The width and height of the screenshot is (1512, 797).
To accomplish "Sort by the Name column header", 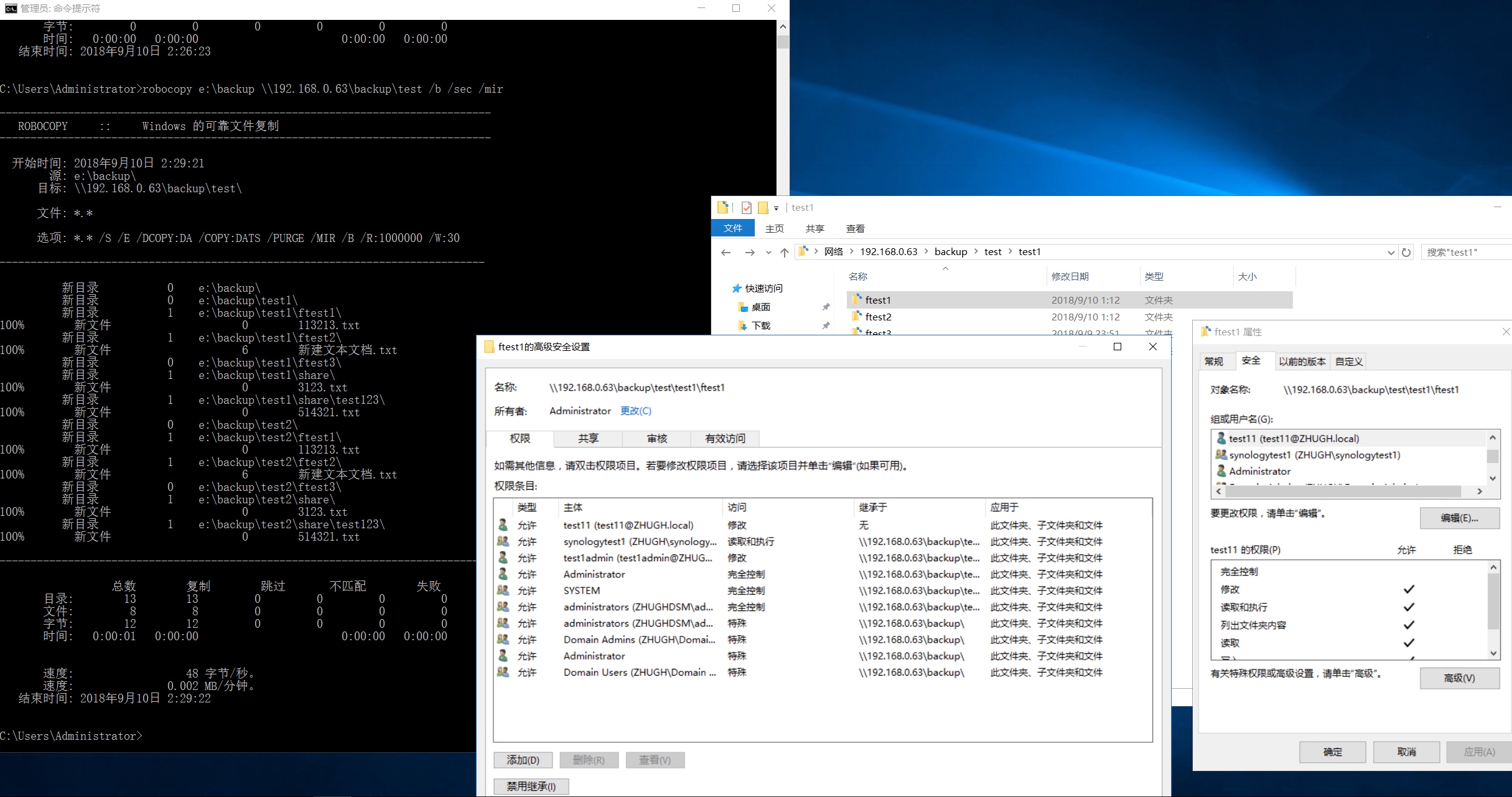I will click(945, 276).
